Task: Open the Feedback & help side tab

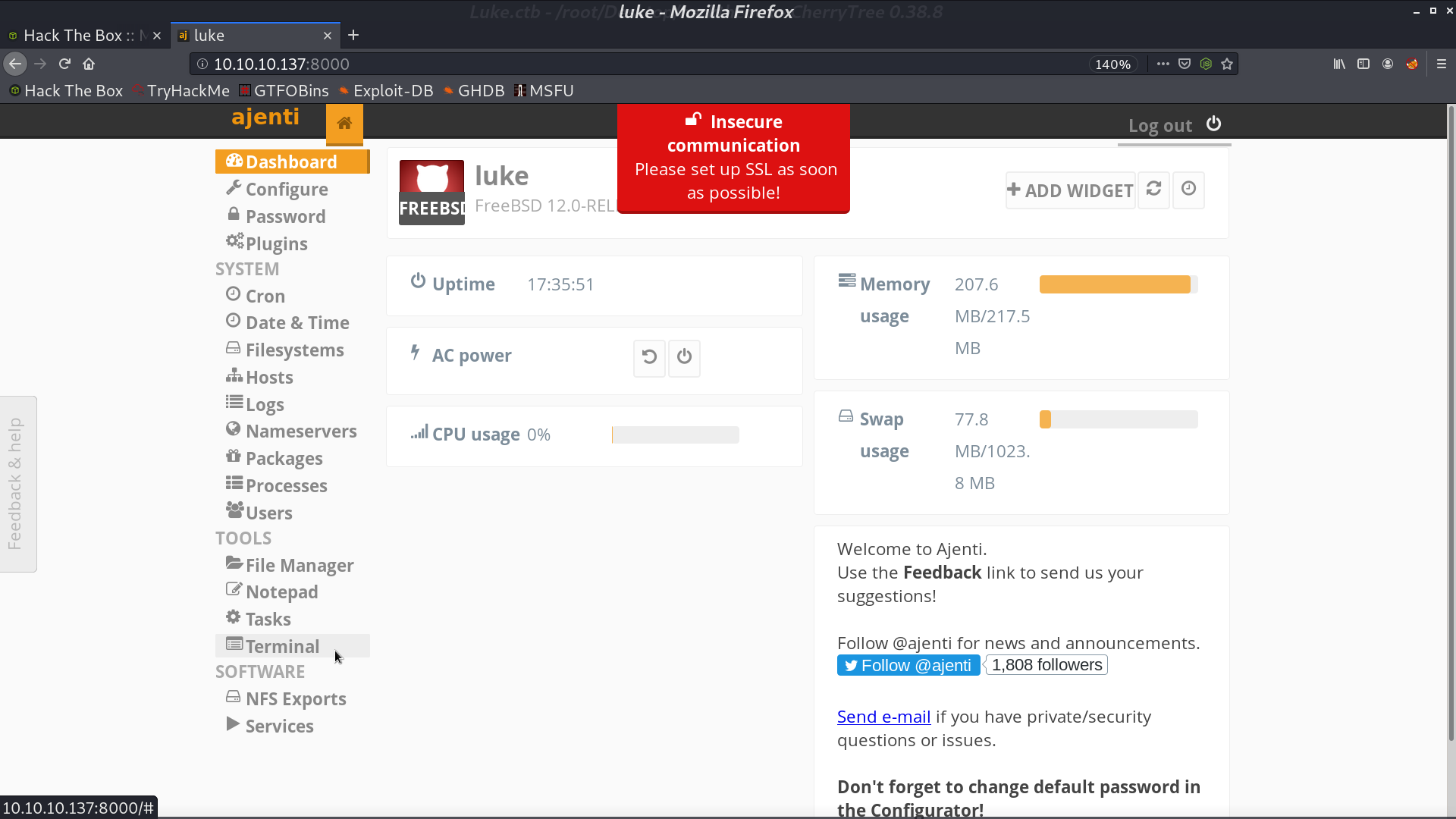Action: tap(17, 484)
